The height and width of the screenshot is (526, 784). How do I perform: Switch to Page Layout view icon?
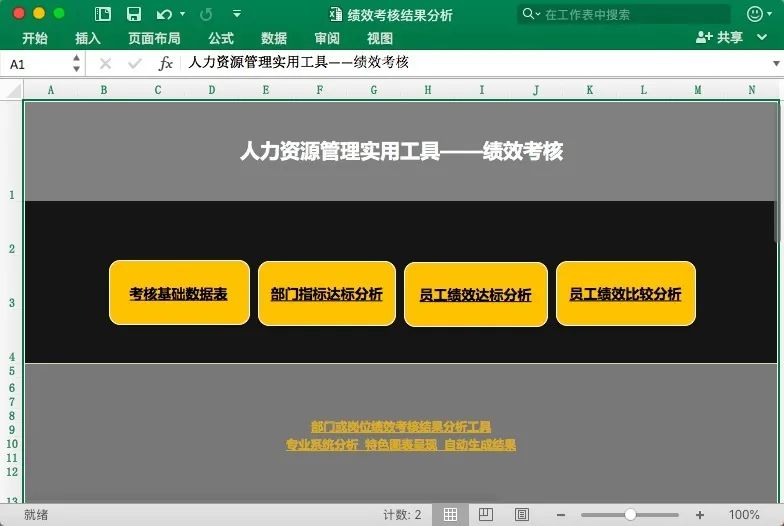tap(486, 514)
